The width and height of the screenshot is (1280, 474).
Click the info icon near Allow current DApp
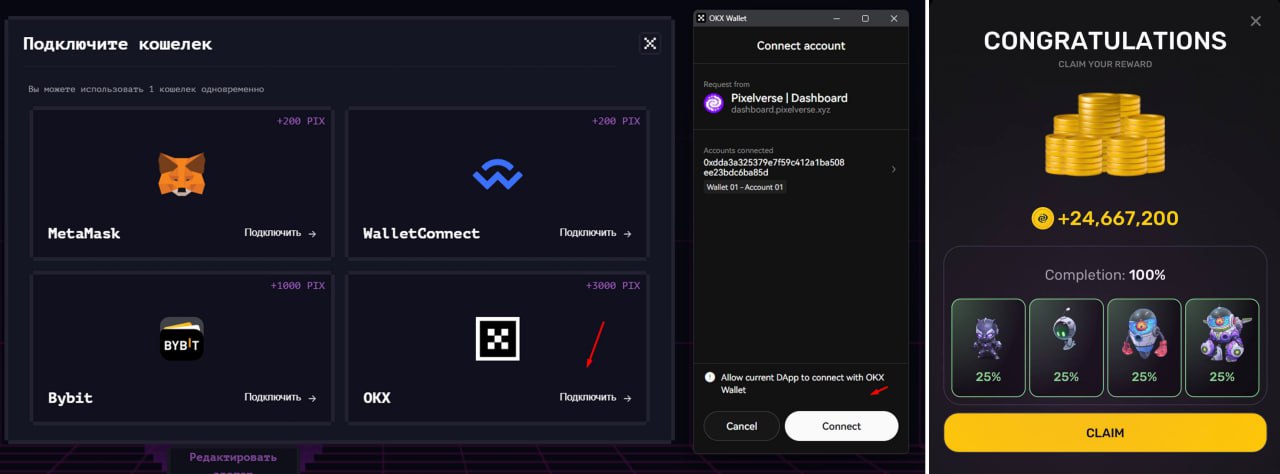(x=710, y=378)
